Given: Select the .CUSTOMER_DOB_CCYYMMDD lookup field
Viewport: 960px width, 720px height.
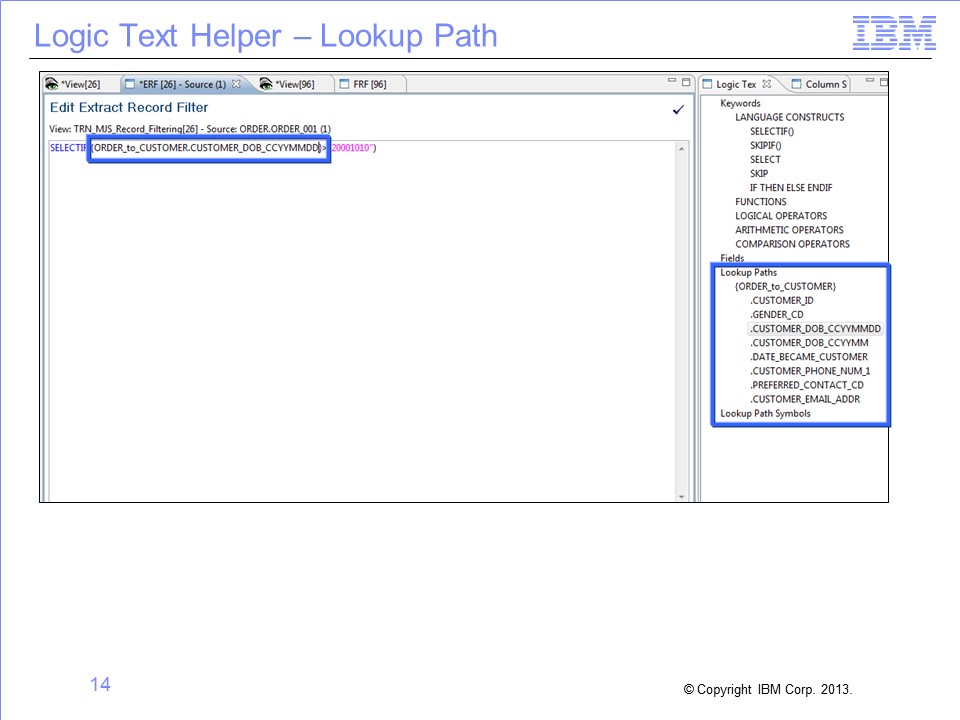Looking at the screenshot, I should (x=816, y=329).
